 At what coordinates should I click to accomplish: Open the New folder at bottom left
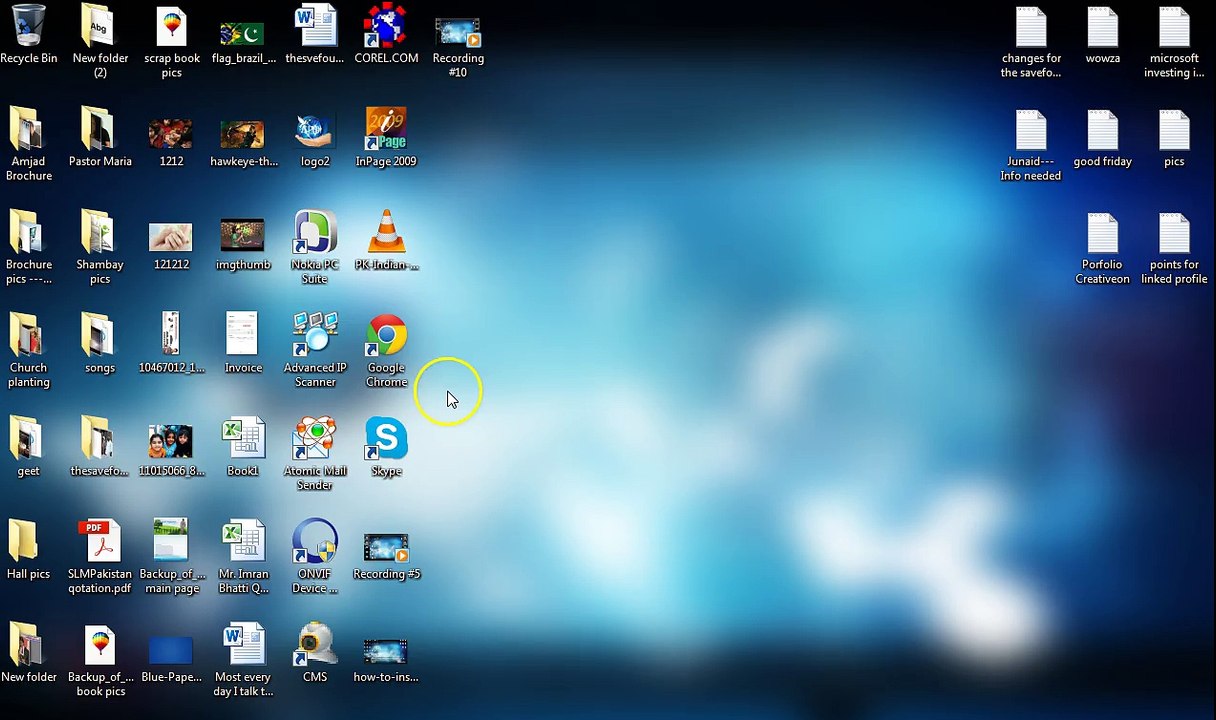[x=28, y=645]
